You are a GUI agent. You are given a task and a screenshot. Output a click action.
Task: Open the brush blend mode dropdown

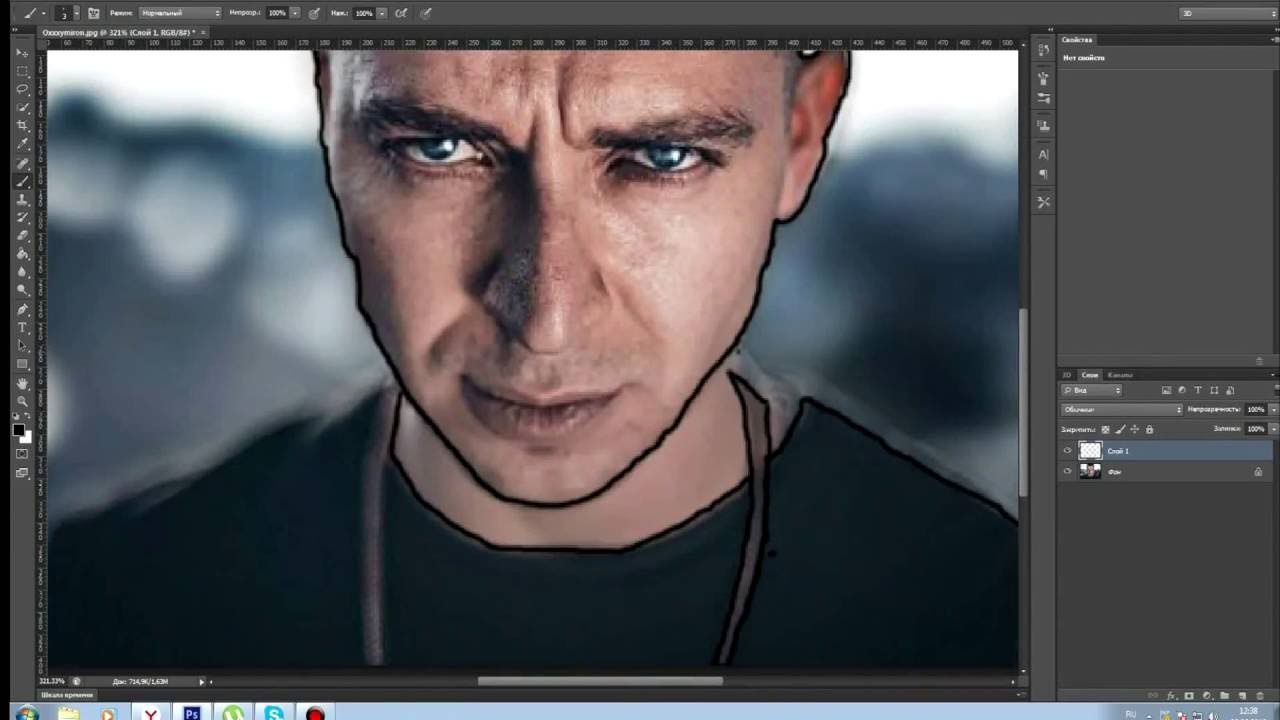[x=180, y=13]
